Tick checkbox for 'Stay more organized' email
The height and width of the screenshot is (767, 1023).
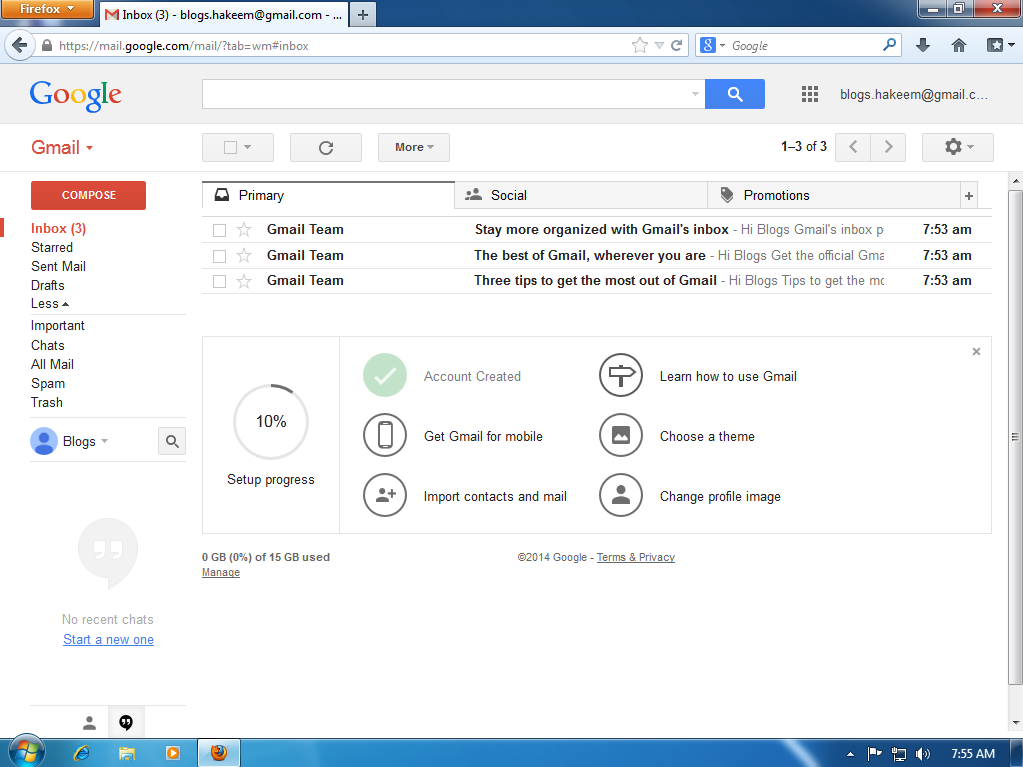(x=219, y=230)
